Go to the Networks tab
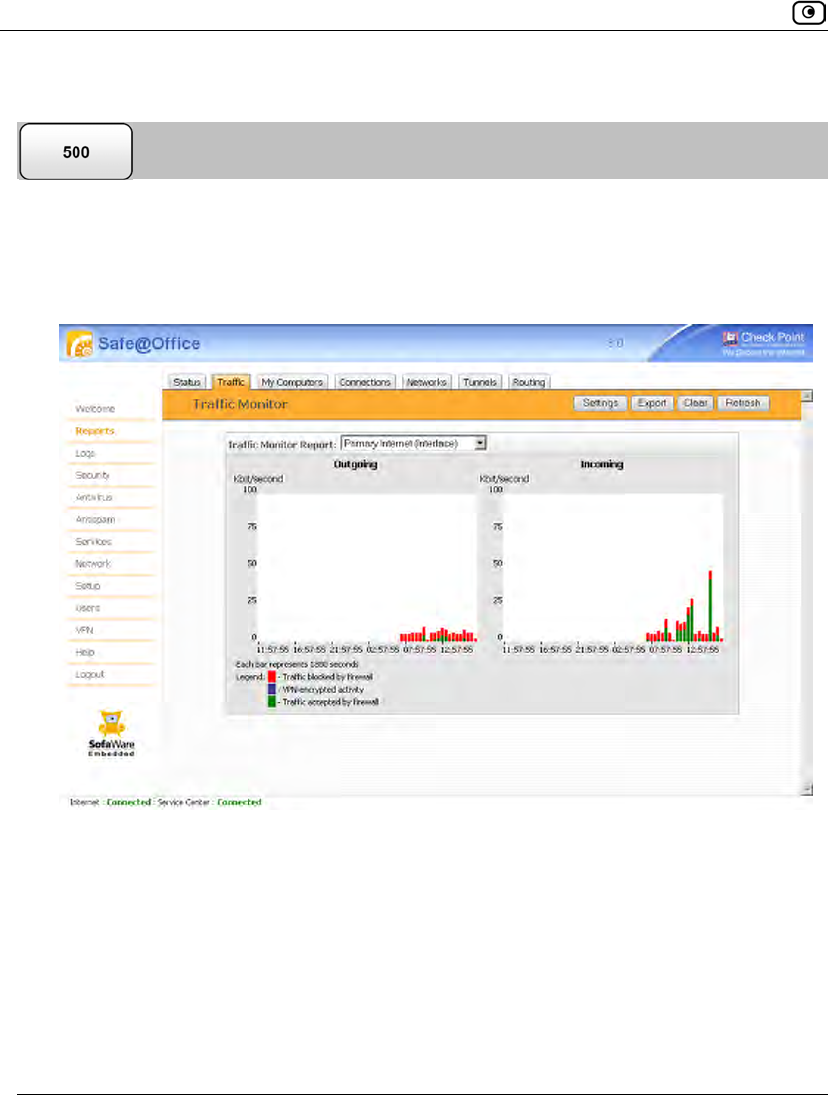 [427, 382]
